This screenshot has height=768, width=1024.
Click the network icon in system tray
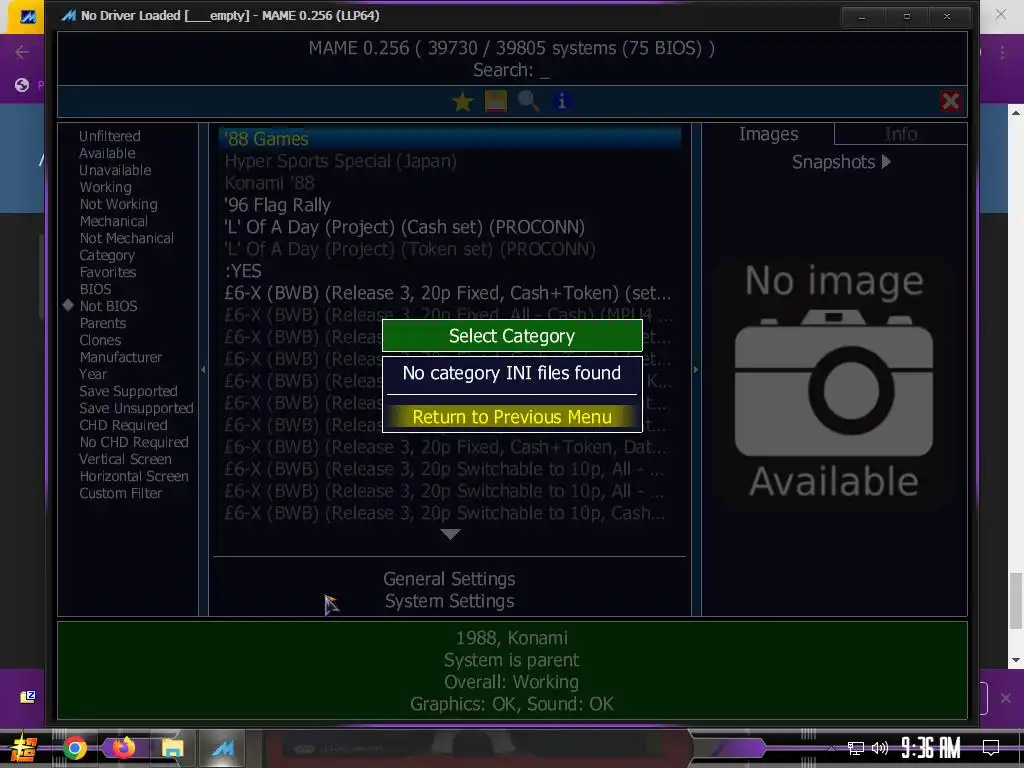[856, 748]
